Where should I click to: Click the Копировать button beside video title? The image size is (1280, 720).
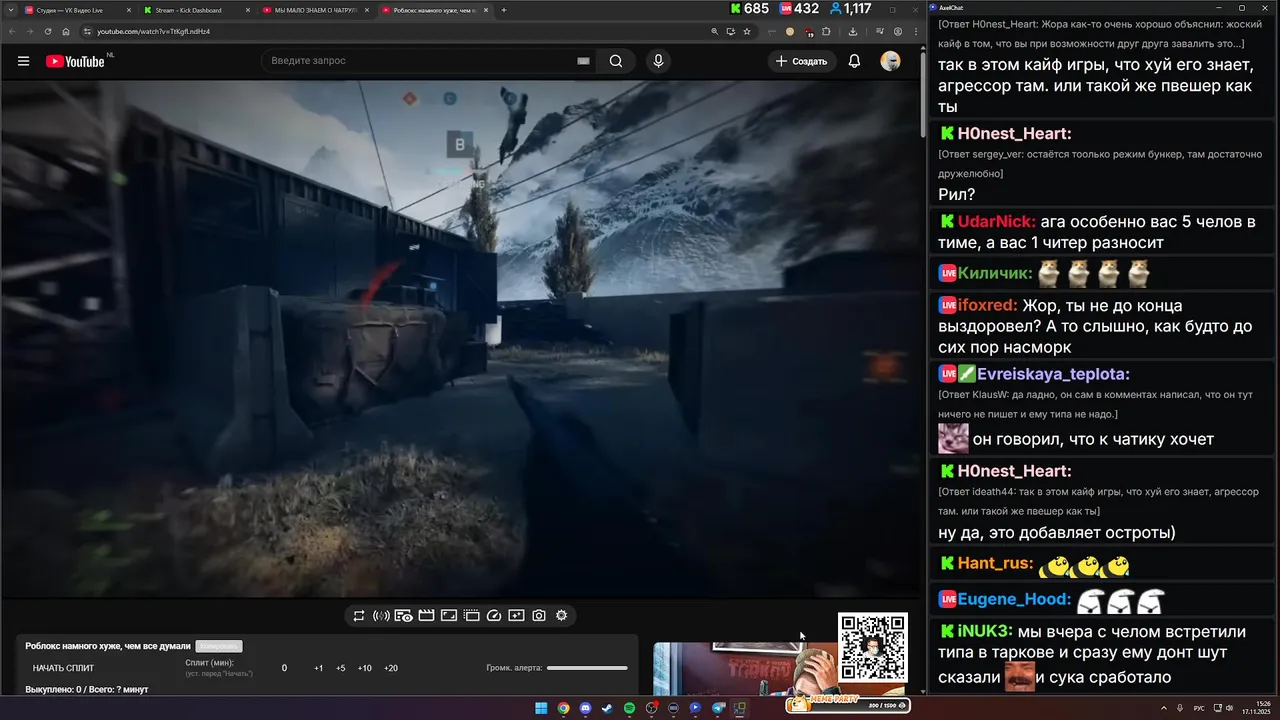tap(219, 646)
